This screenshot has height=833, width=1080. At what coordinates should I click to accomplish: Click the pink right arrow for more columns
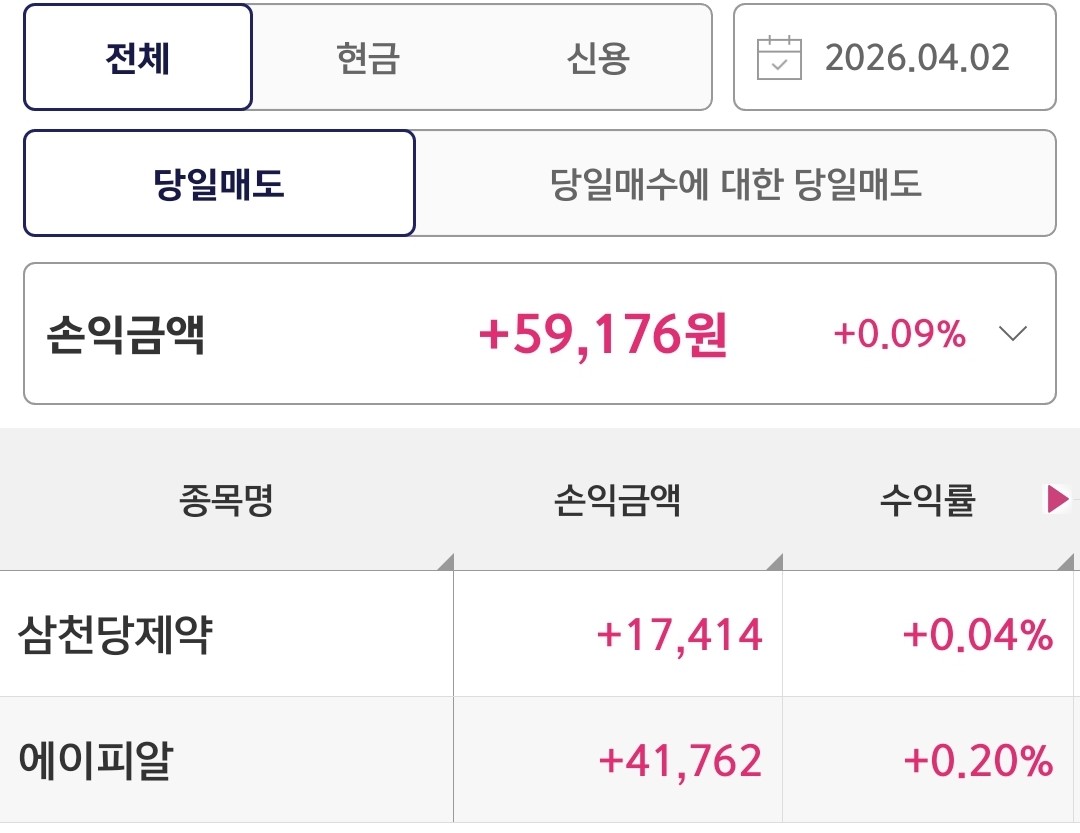(x=1057, y=499)
